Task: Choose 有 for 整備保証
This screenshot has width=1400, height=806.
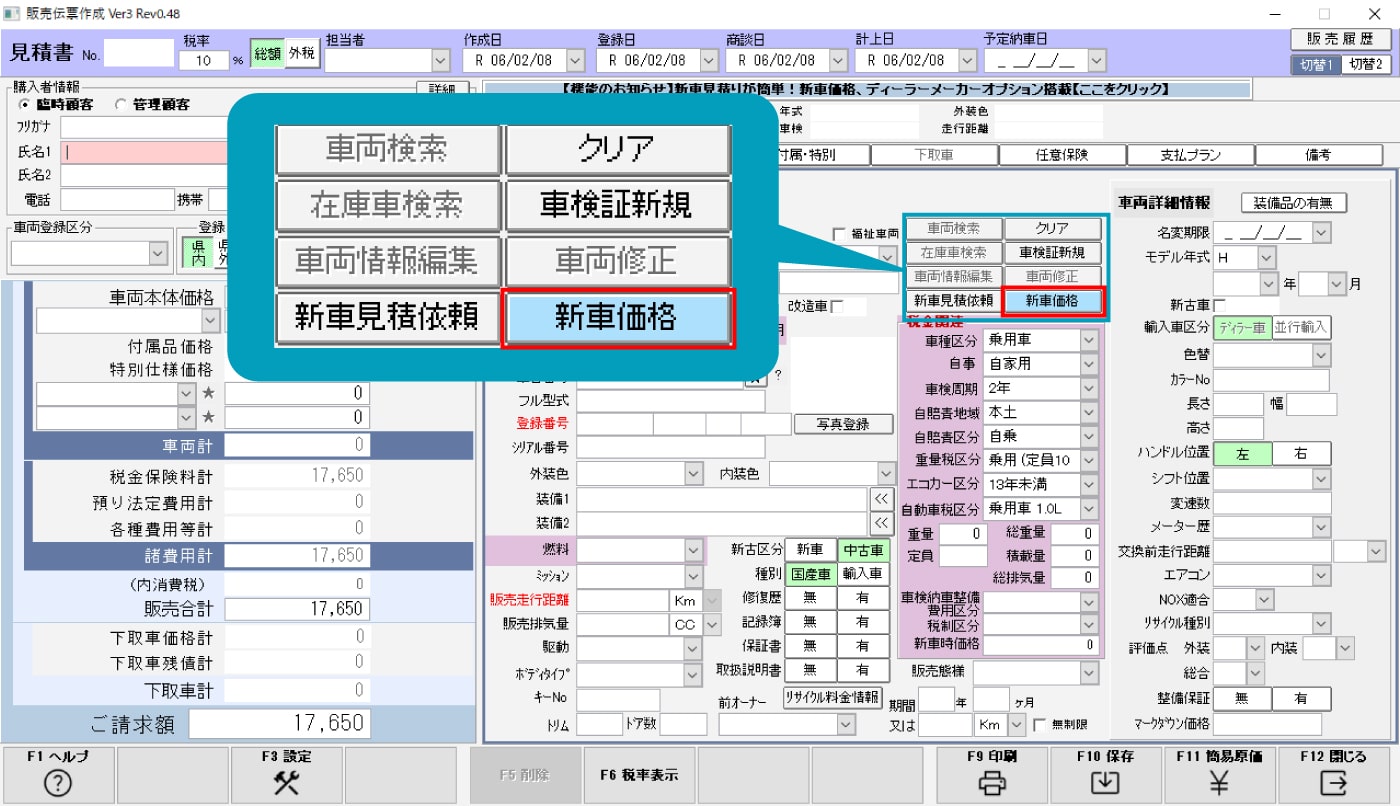Action: click(1301, 698)
